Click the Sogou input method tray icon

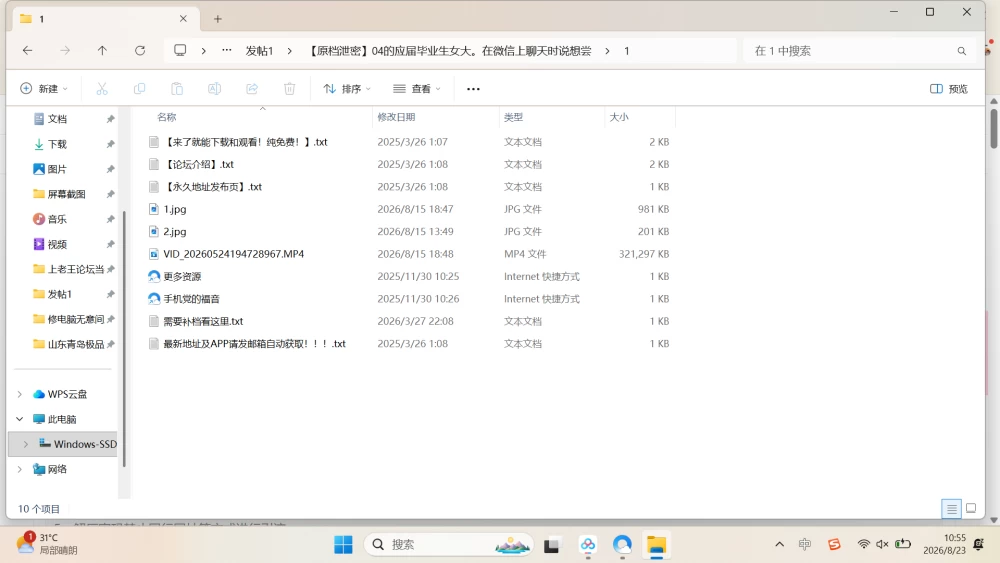point(834,544)
